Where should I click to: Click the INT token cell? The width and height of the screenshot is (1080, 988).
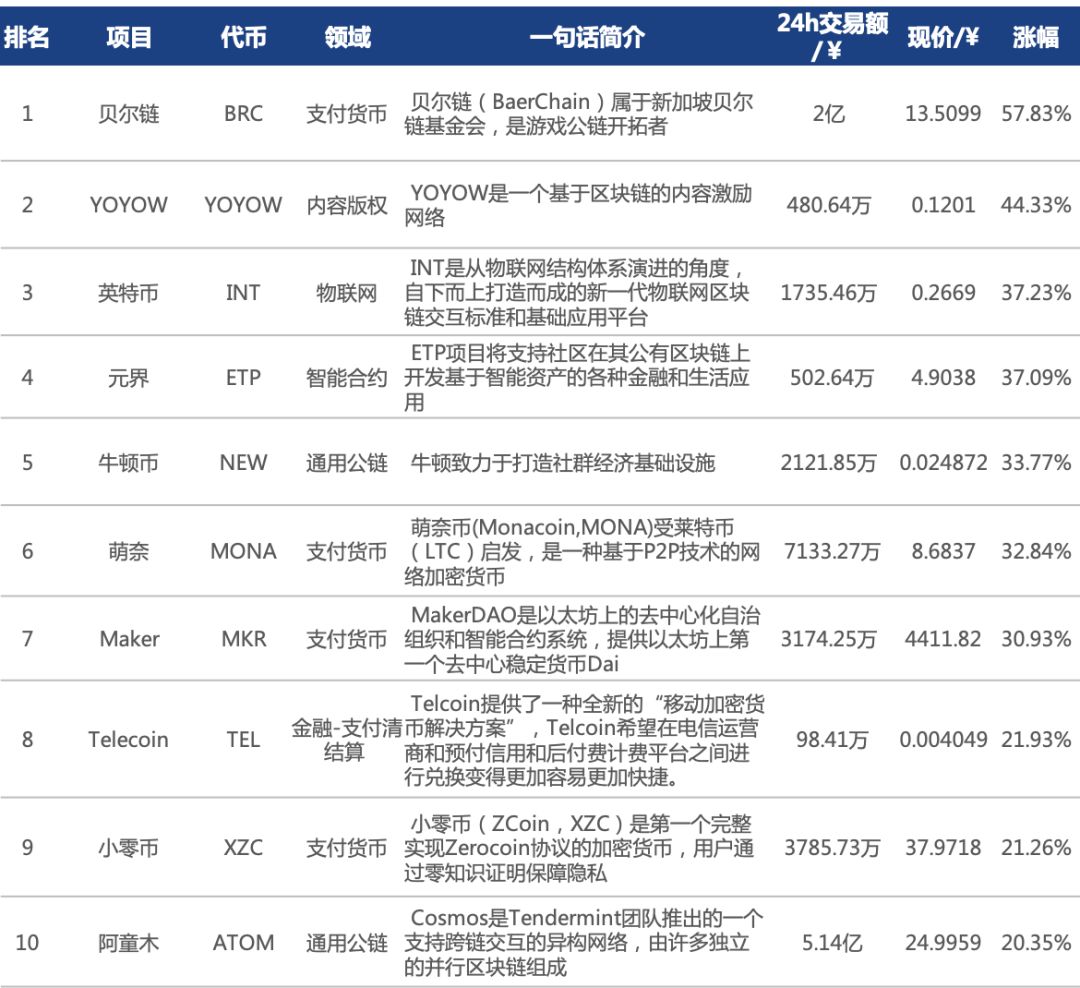243,293
